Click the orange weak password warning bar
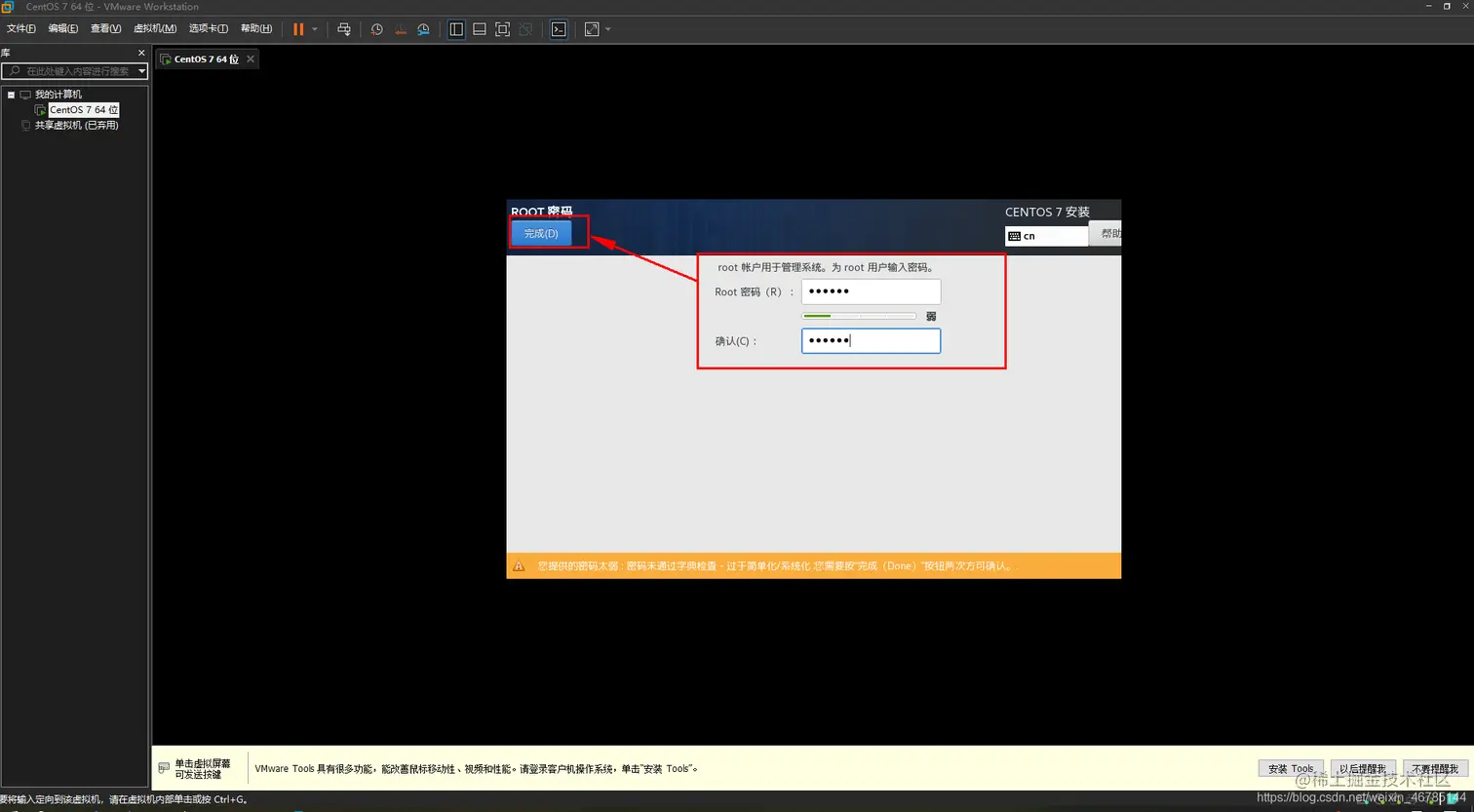Screen dimensions: 1474x812 813,565
